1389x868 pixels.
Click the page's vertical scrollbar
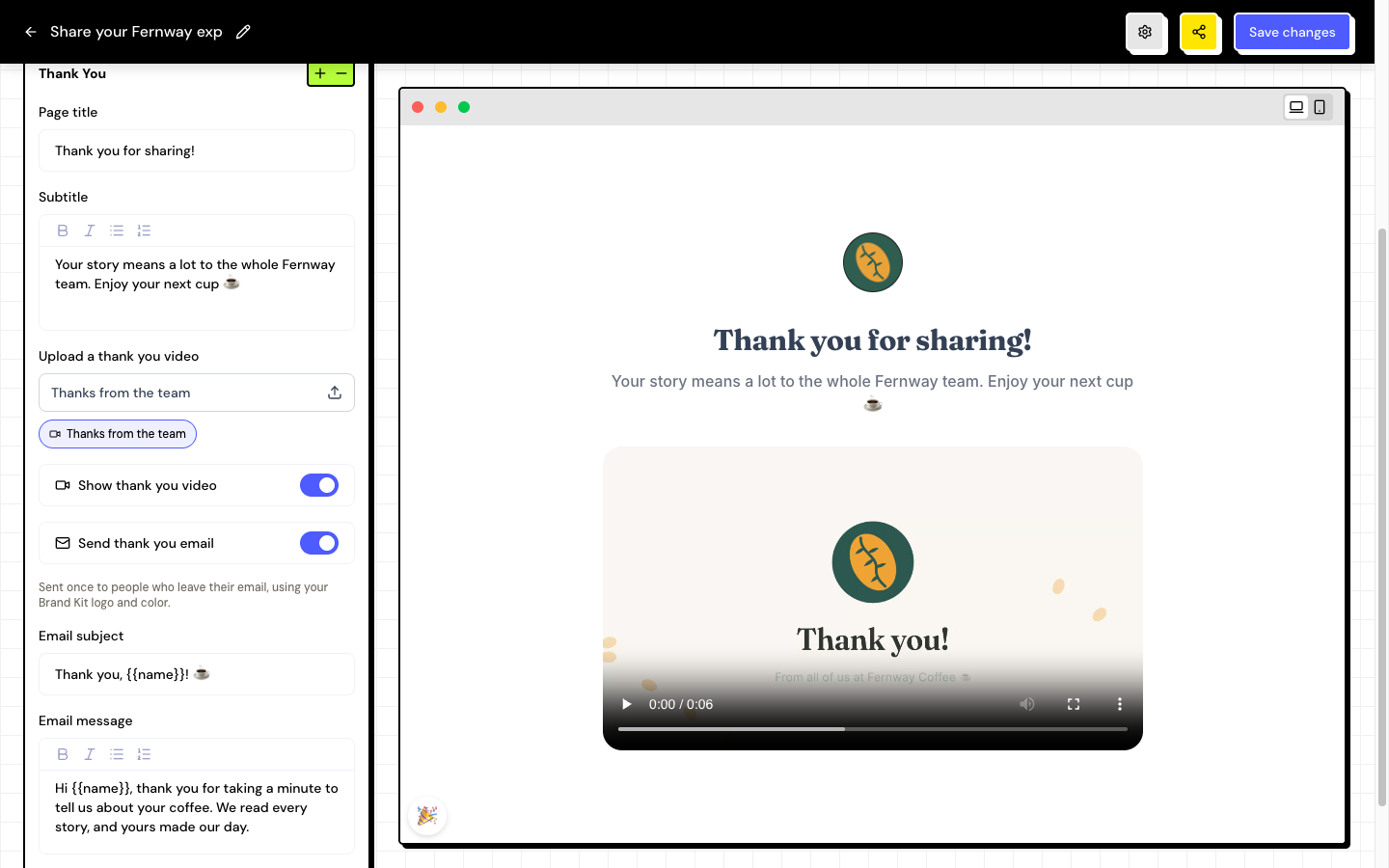(1382, 517)
